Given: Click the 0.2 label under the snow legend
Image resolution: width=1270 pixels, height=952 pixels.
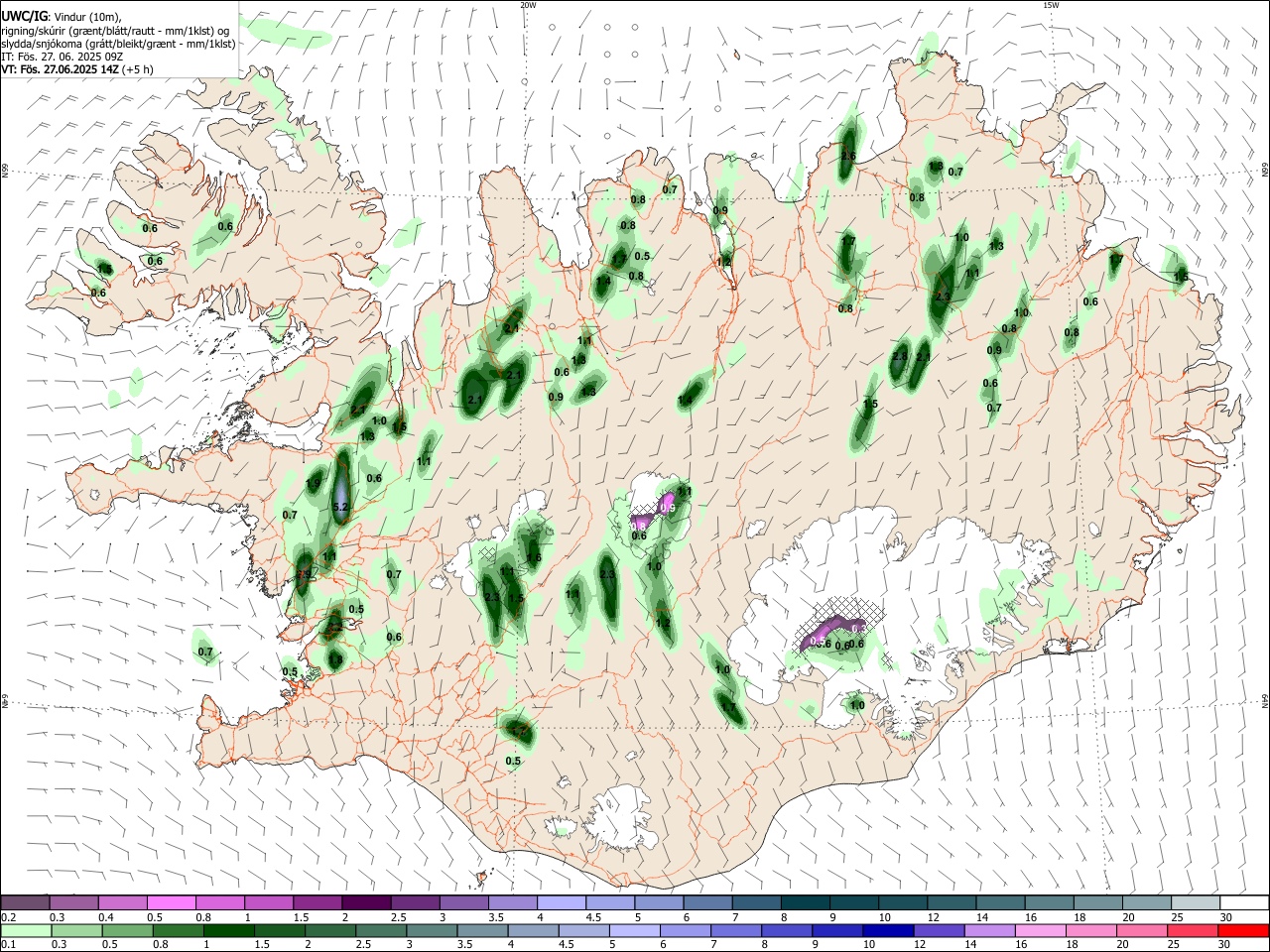Looking at the screenshot, I should (x=8, y=917).
